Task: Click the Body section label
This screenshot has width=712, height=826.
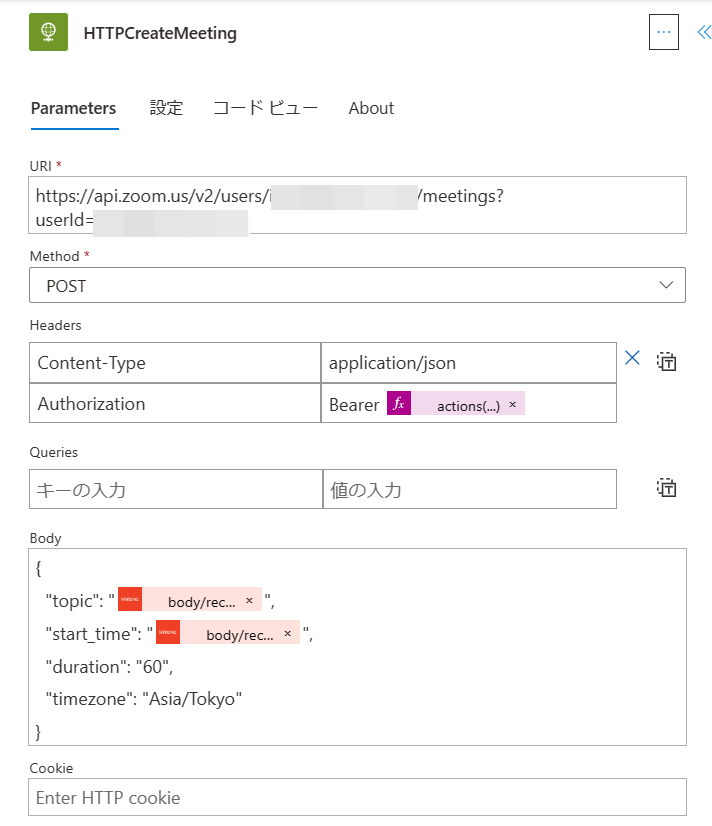Action: pyautogui.click(x=45, y=538)
